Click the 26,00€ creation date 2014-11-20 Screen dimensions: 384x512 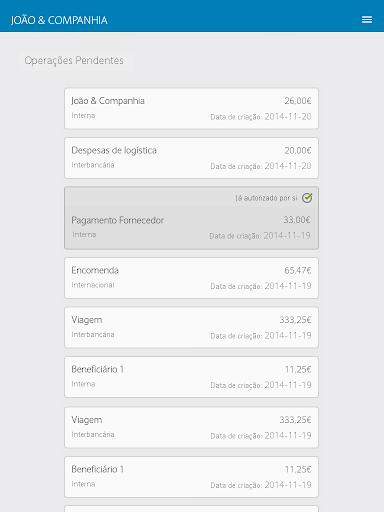[288, 117]
